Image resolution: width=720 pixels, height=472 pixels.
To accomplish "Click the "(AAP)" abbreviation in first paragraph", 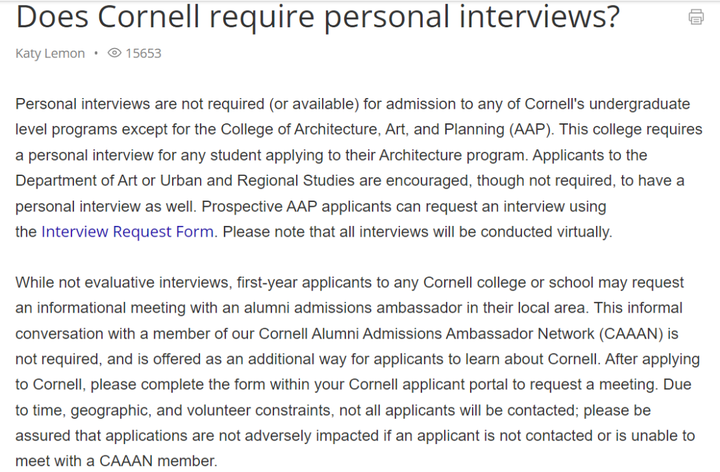I will point(531,129).
